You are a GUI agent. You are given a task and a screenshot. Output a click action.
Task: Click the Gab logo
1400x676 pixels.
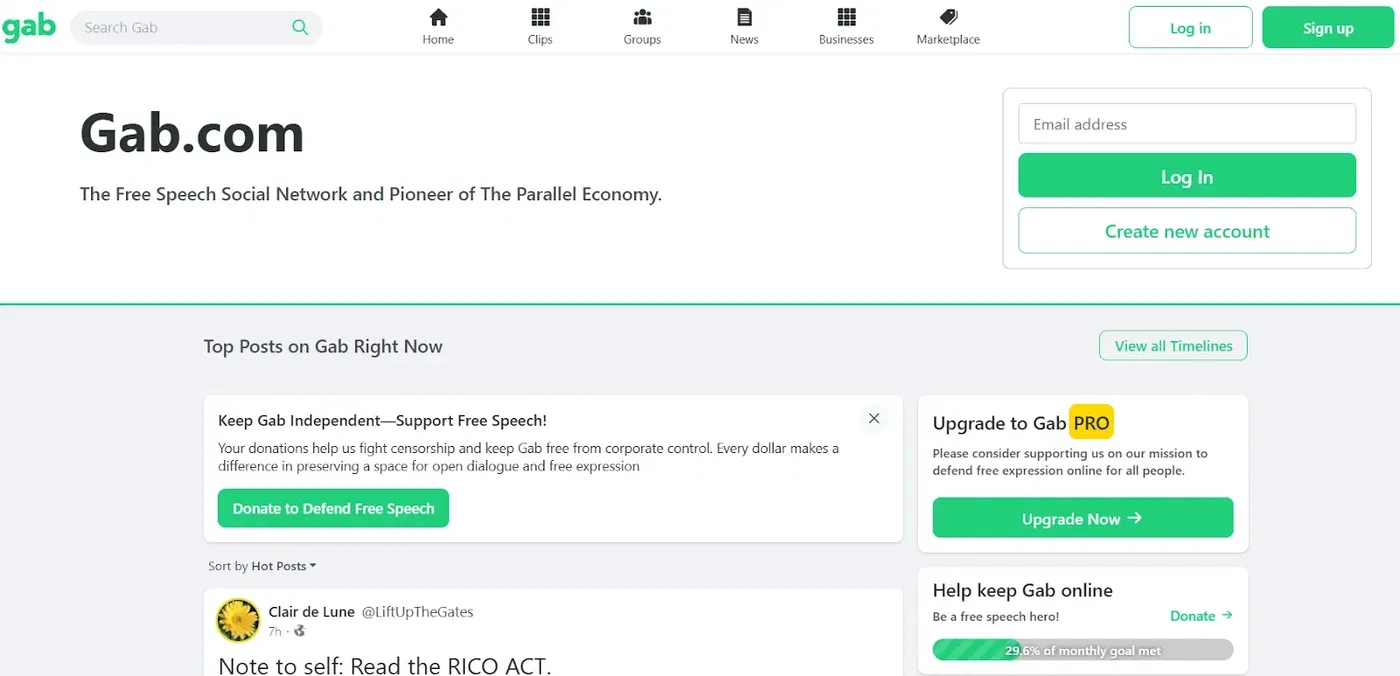click(x=28, y=27)
